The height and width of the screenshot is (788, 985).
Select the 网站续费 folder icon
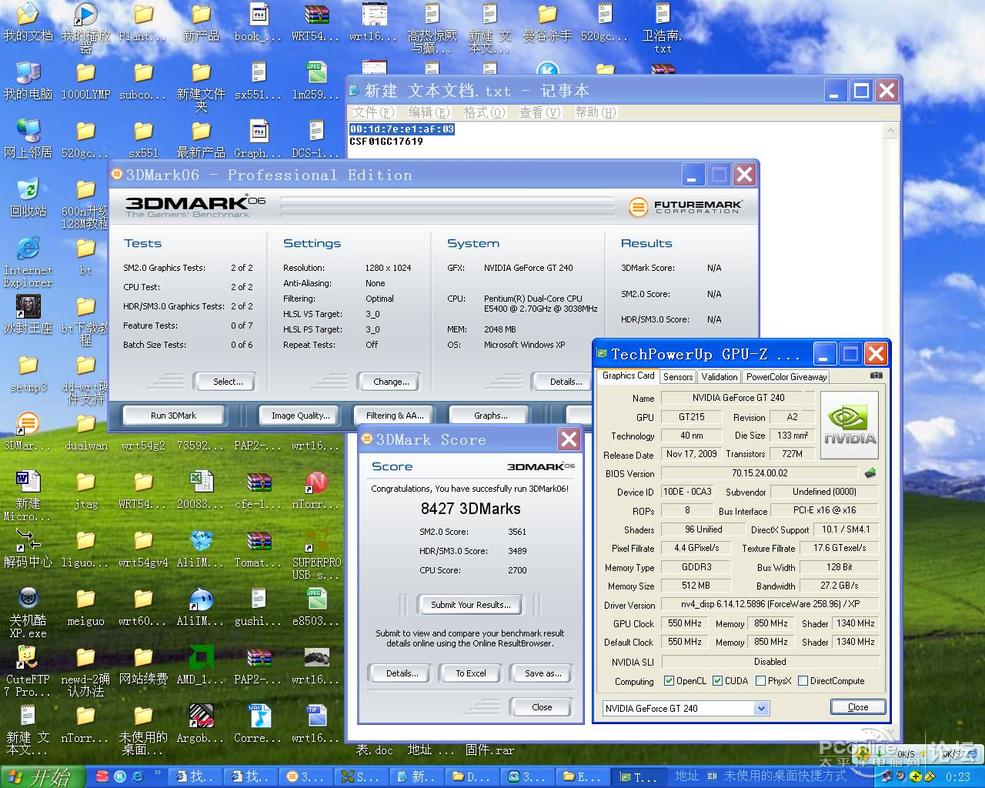pos(143,666)
